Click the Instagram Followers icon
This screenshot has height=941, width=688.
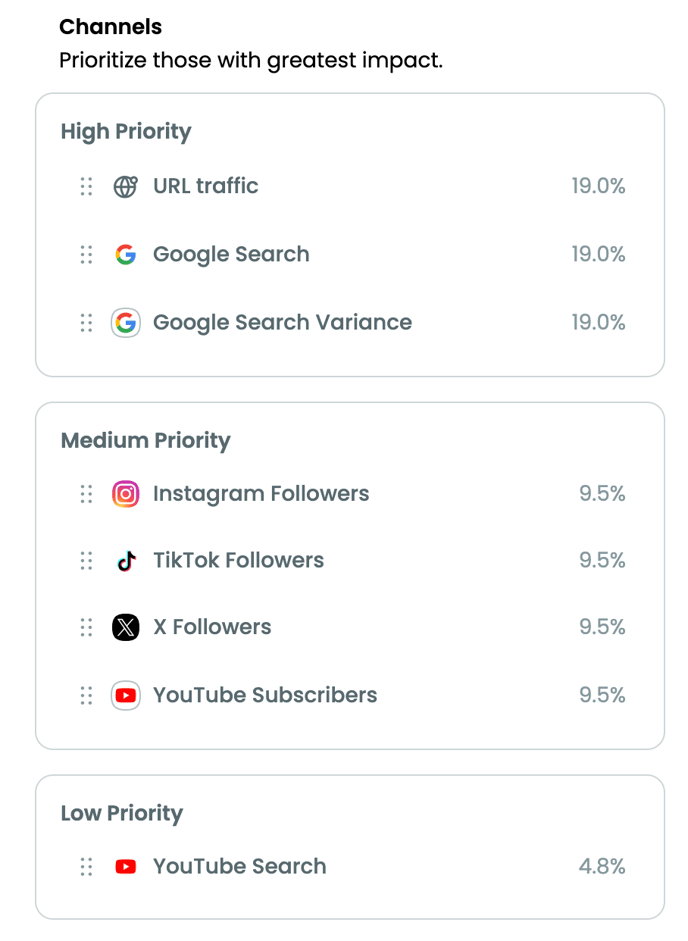pyautogui.click(x=125, y=494)
